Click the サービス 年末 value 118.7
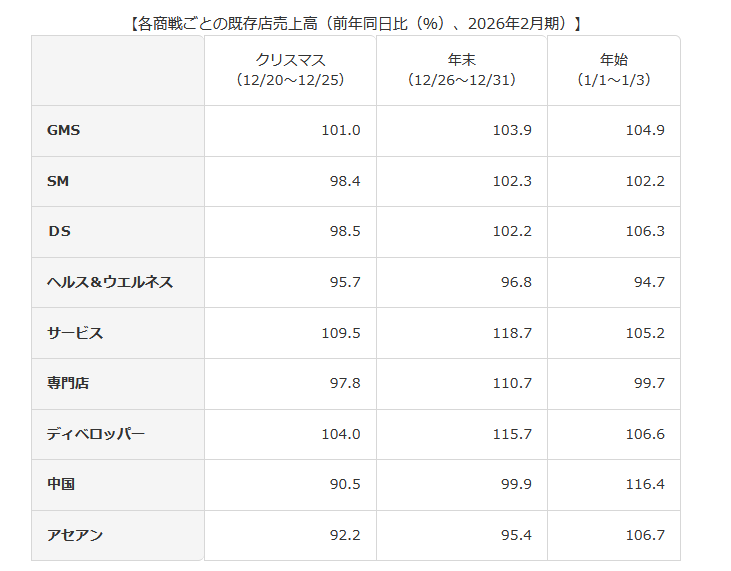The width and height of the screenshot is (731, 571). [514, 333]
